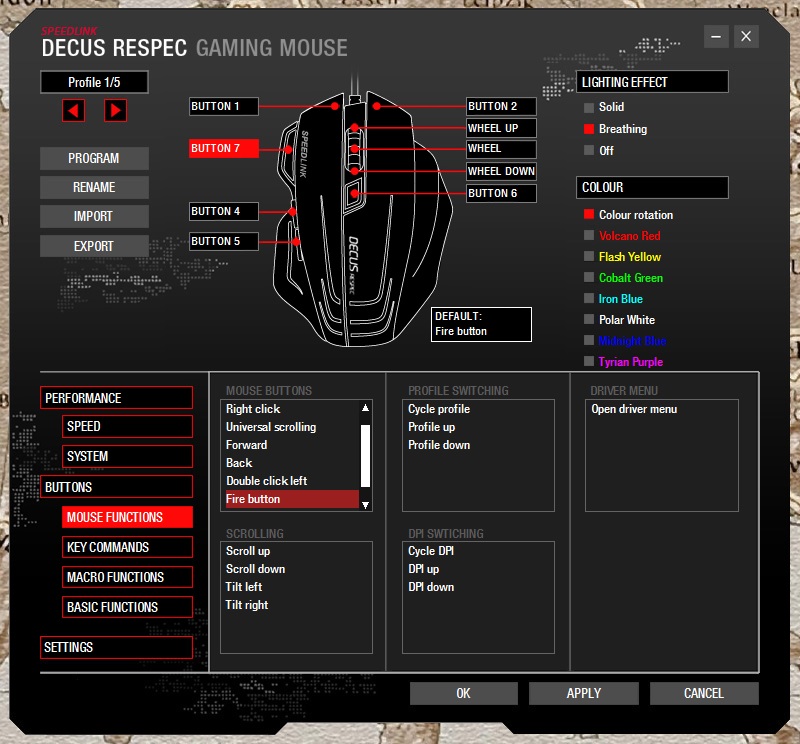Assign DPI up function

pos(423,569)
